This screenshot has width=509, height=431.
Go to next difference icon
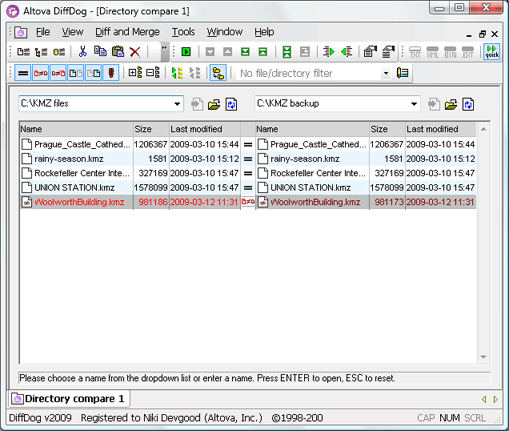click(x=210, y=52)
